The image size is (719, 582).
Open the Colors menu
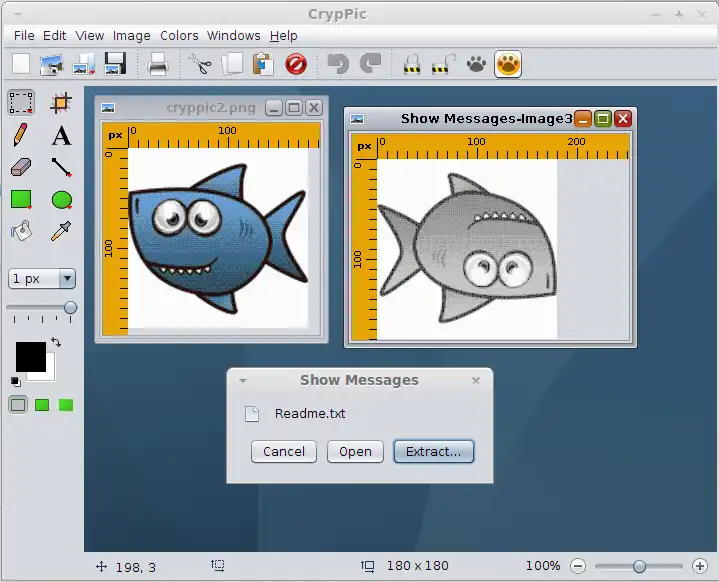(x=179, y=36)
